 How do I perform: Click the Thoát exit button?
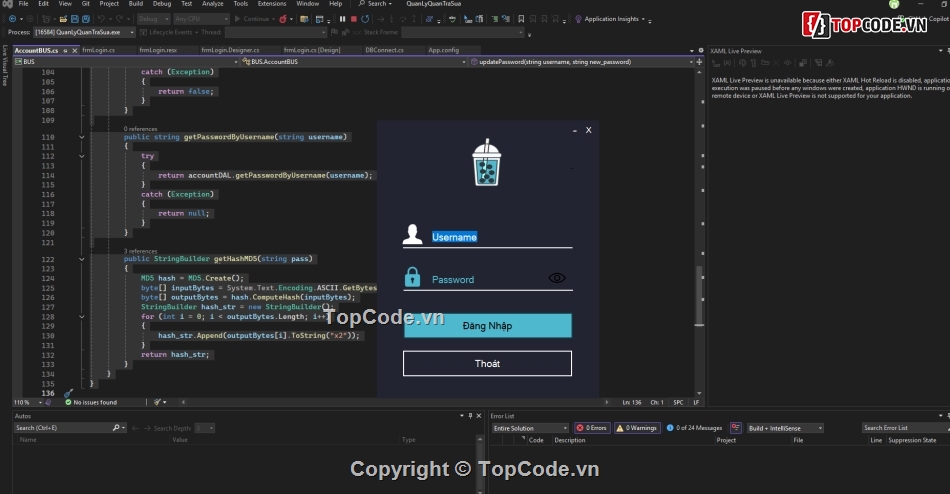pos(487,363)
